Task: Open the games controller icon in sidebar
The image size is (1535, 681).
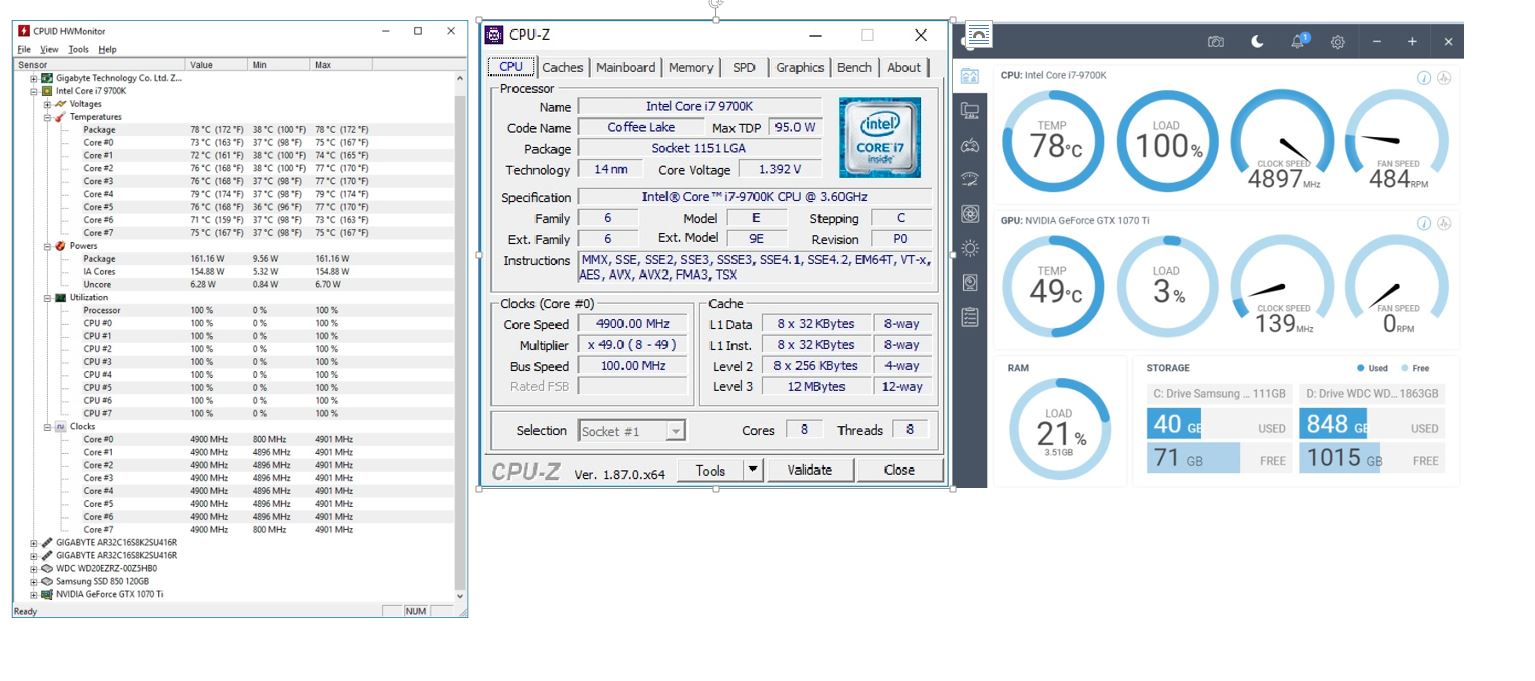Action: [970, 146]
